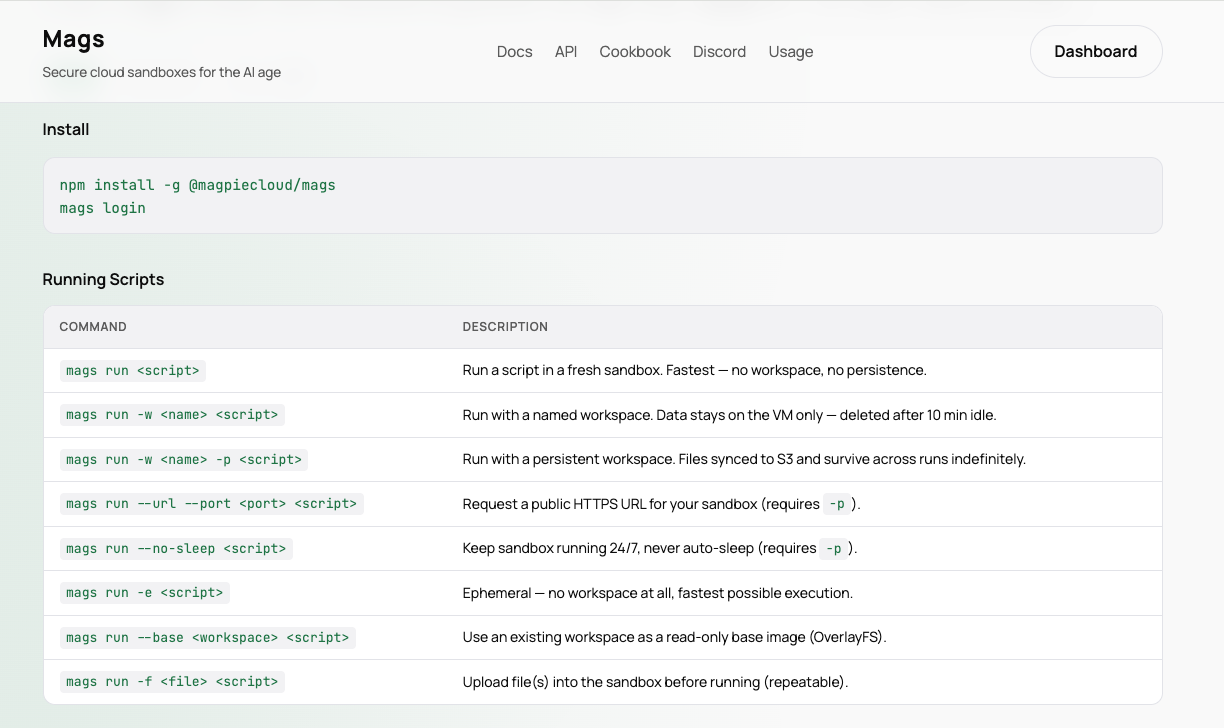The width and height of the screenshot is (1224, 728).
Task: Click the '-f <file>' upload command chip
Action: 171,681
